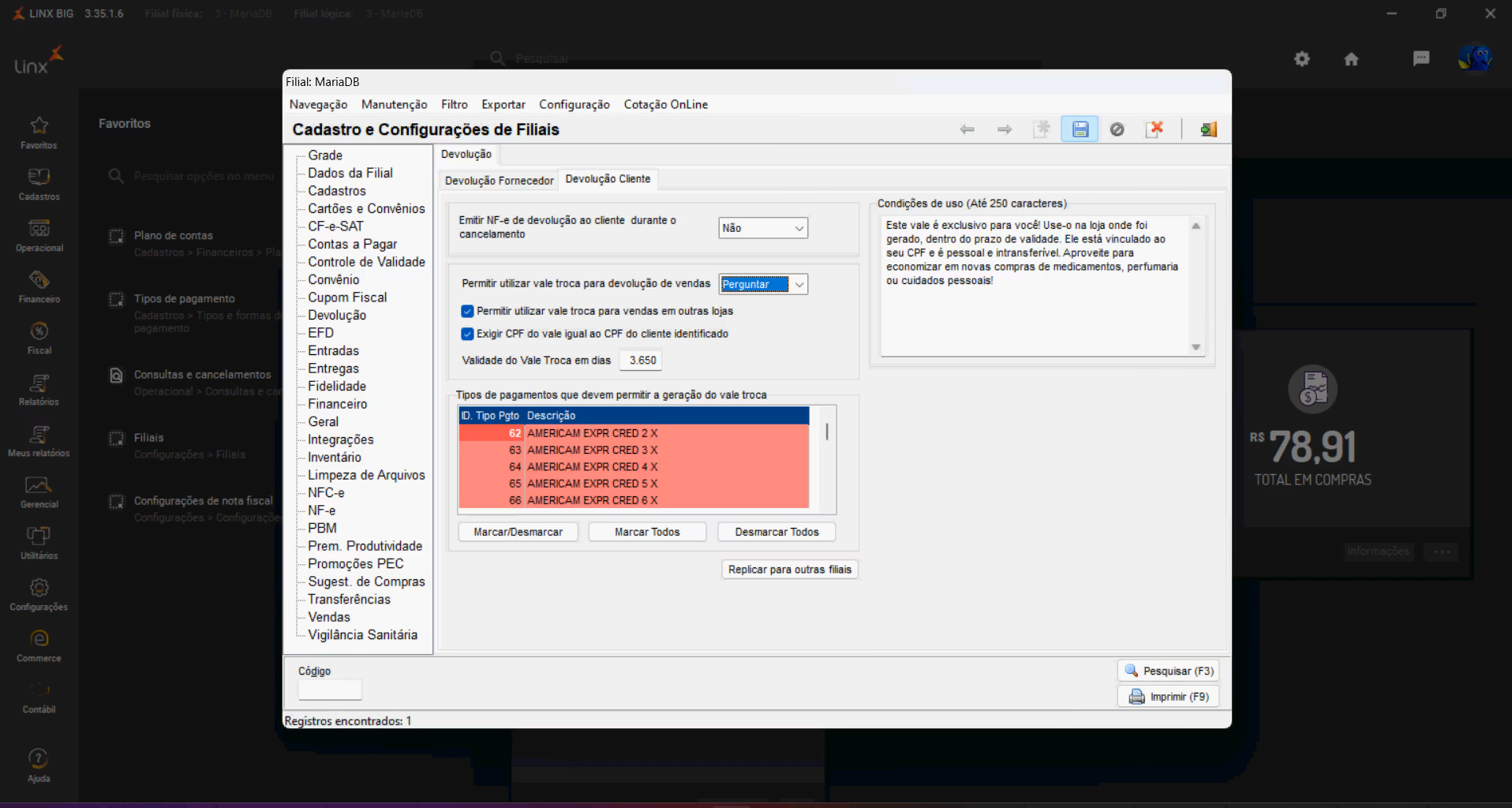Click the blue floppy disk save icon

tap(1080, 129)
